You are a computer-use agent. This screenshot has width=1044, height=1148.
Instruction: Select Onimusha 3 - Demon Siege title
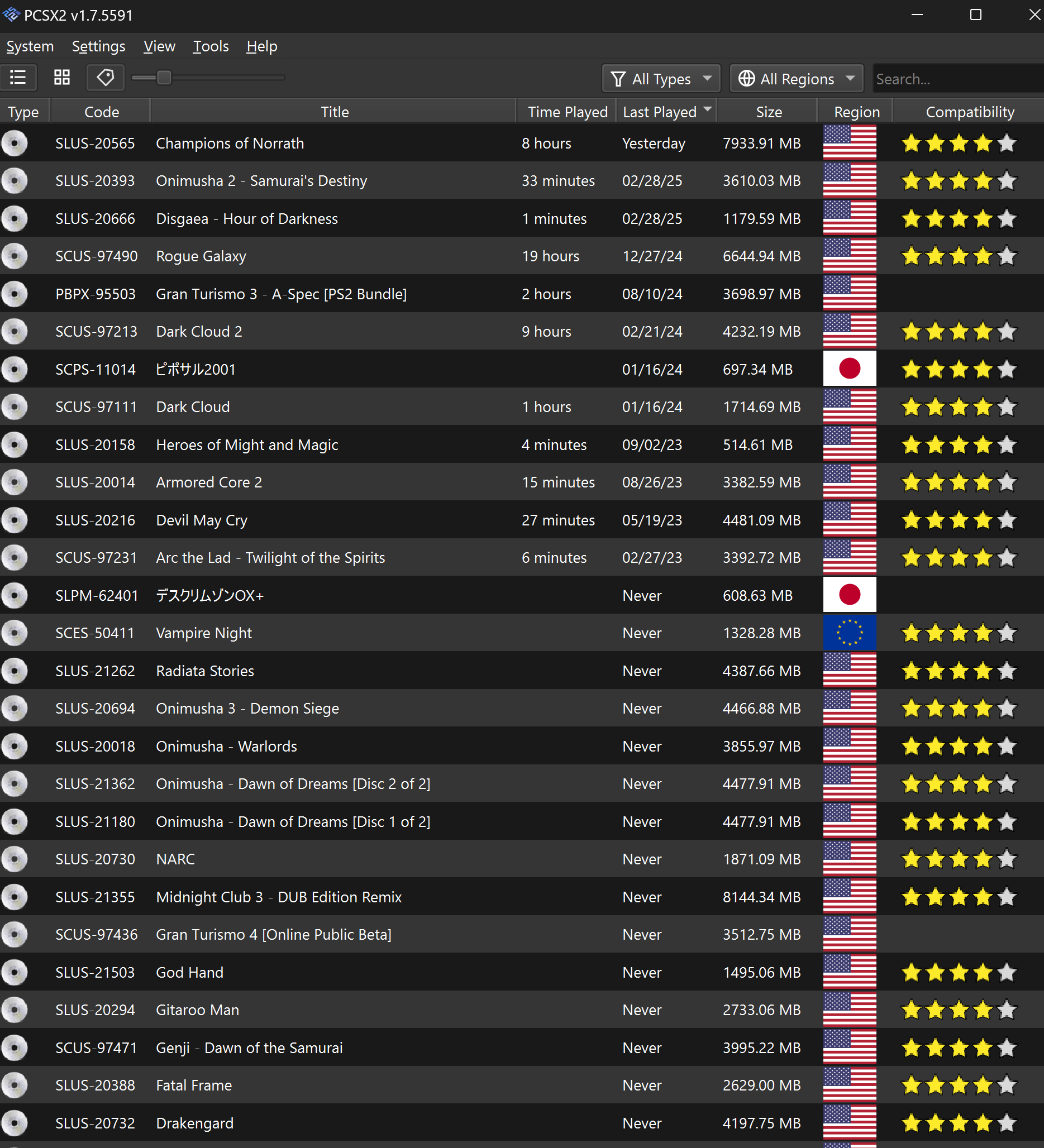click(247, 709)
